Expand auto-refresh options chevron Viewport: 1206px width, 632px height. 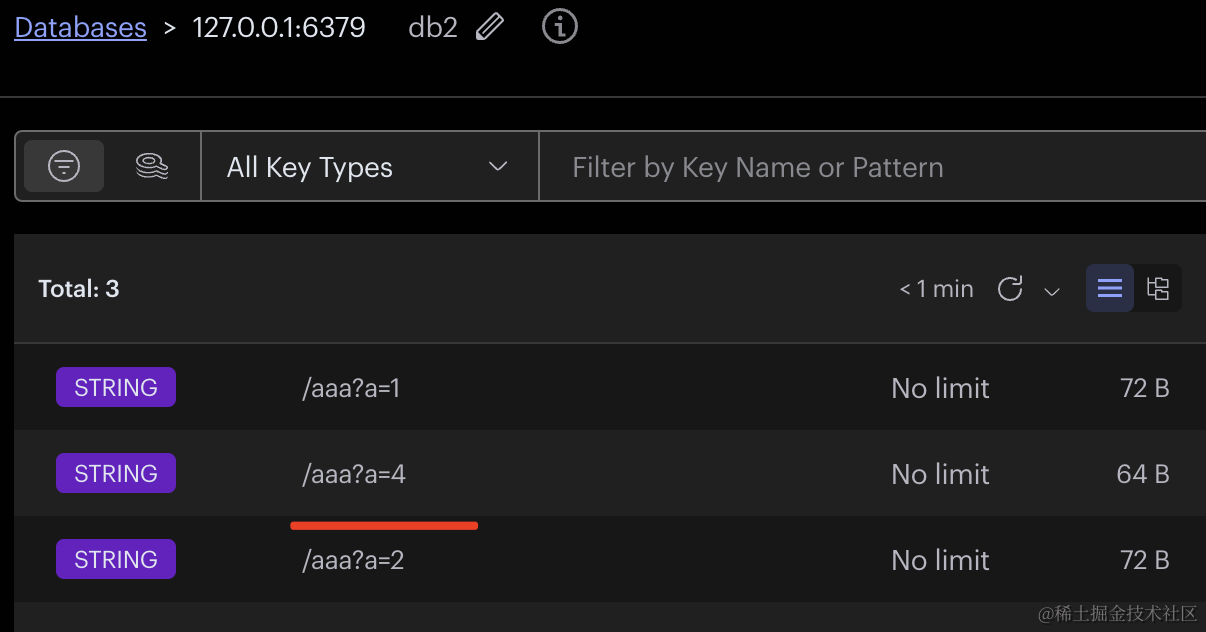click(1052, 291)
